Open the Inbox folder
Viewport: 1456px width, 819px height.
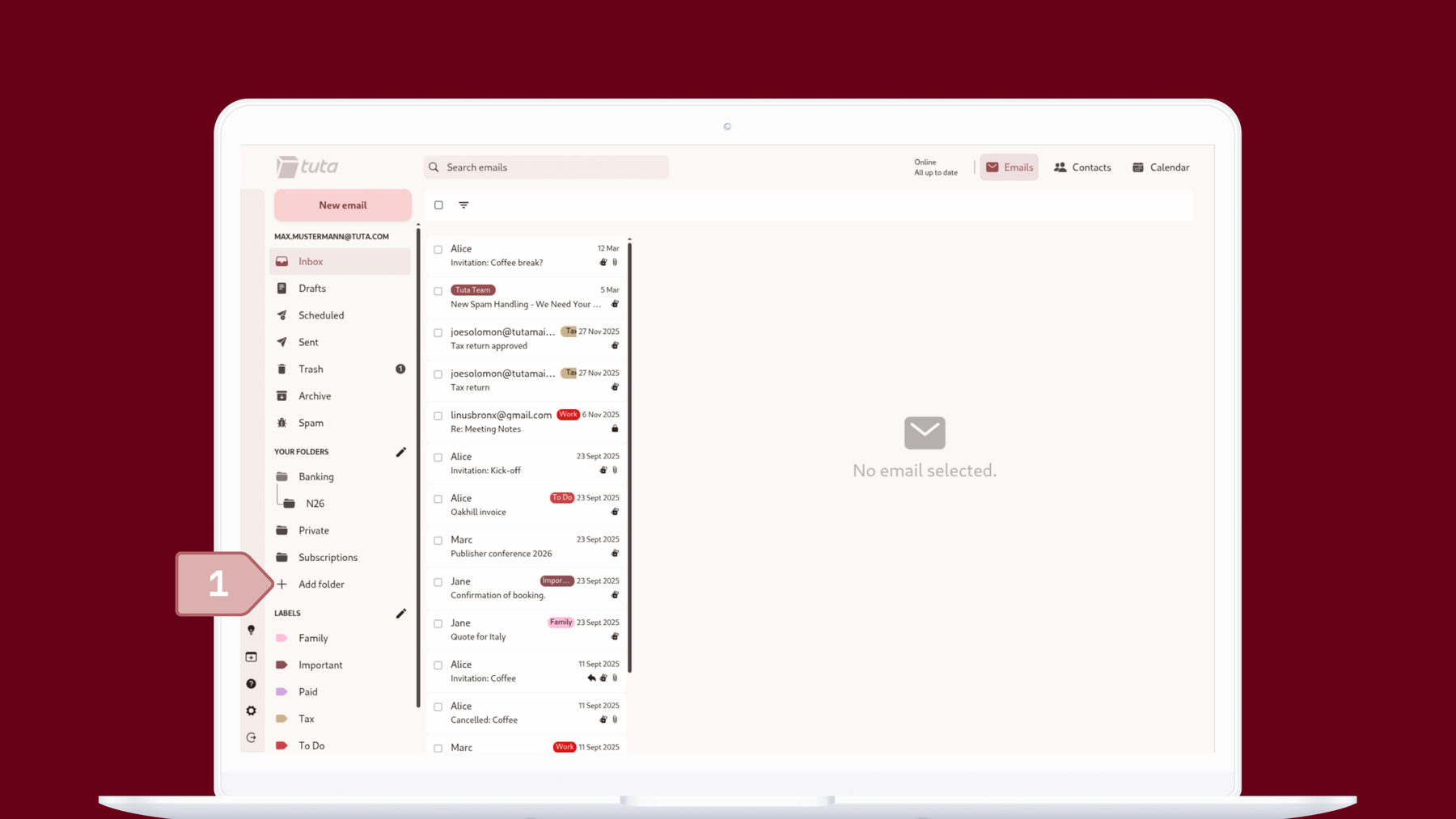point(340,261)
